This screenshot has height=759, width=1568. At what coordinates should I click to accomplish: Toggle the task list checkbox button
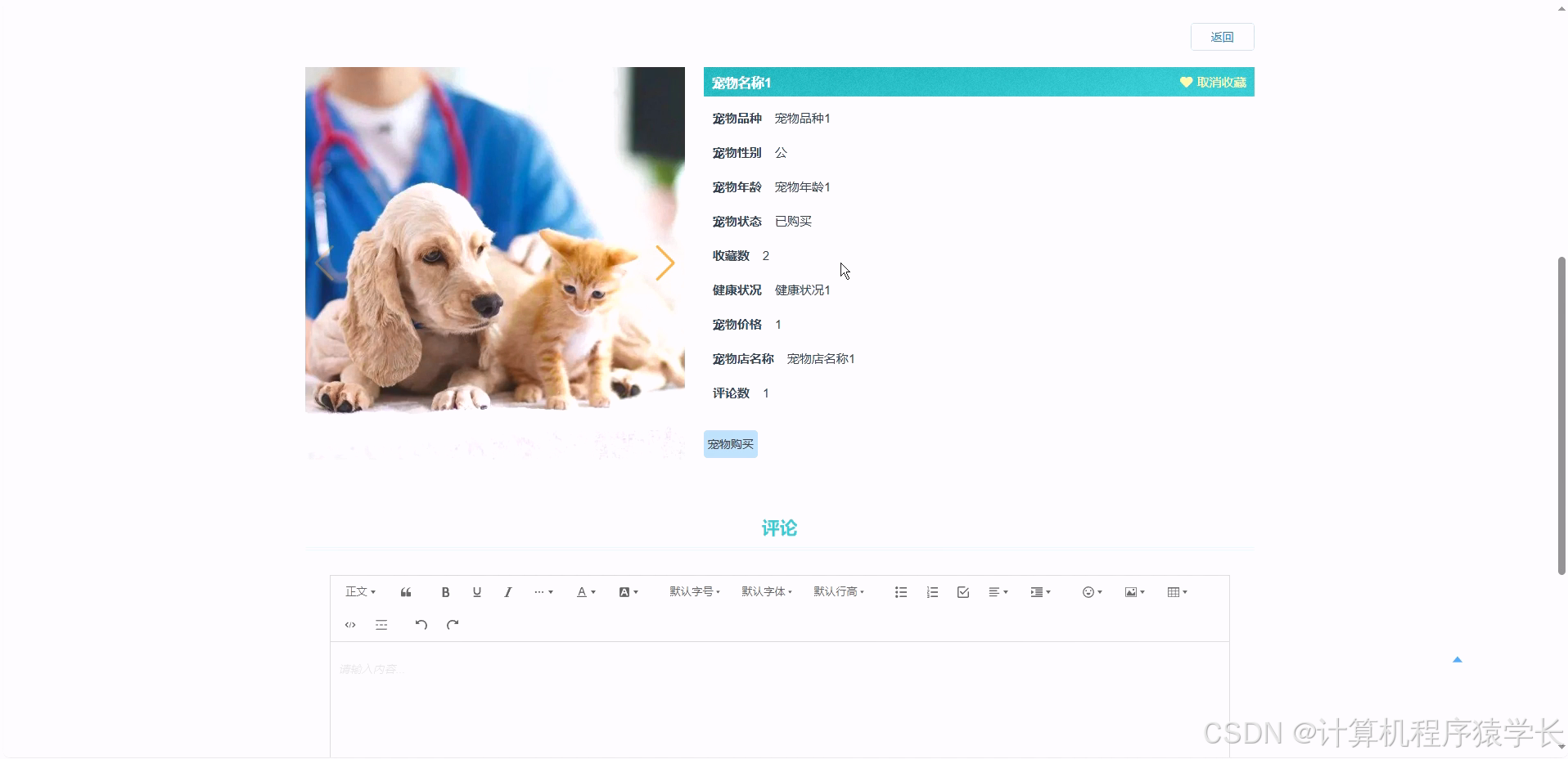963,591
